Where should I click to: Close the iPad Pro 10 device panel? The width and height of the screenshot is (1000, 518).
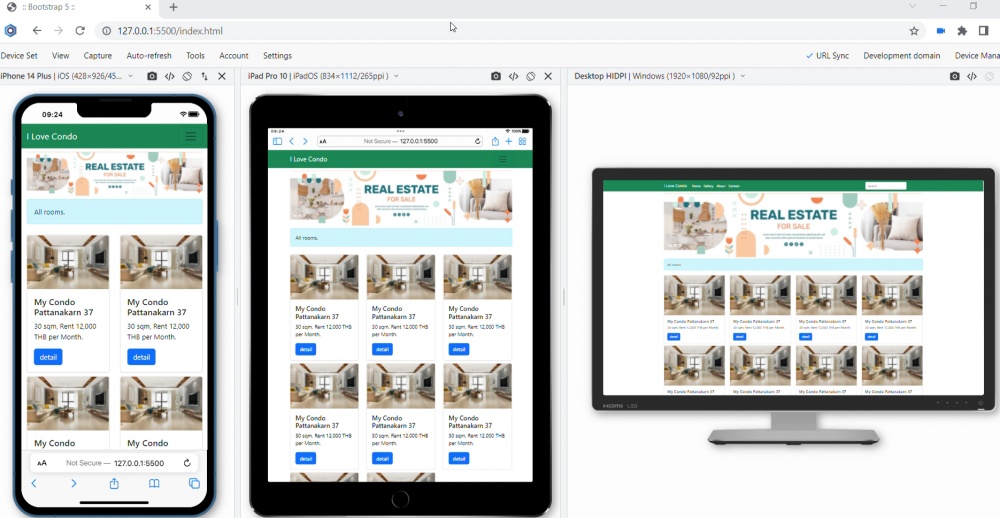tap(548, 76)
